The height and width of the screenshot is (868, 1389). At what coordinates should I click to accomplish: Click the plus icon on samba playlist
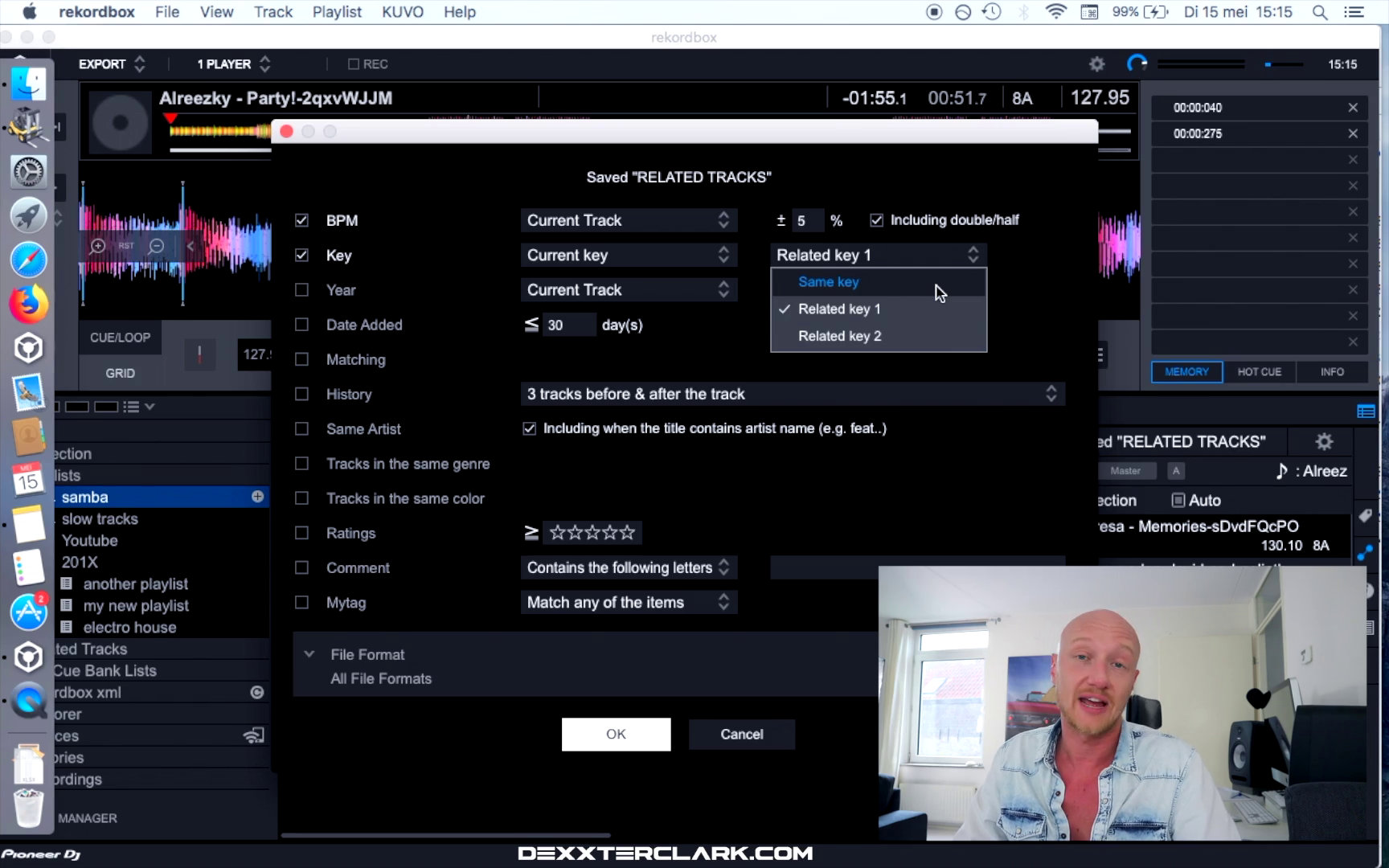point(257,497)
